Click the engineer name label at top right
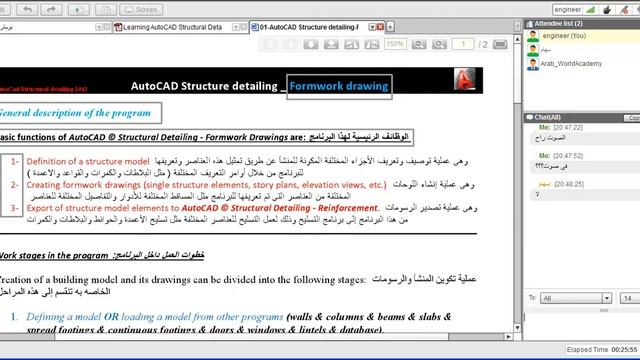 [567, 9]
